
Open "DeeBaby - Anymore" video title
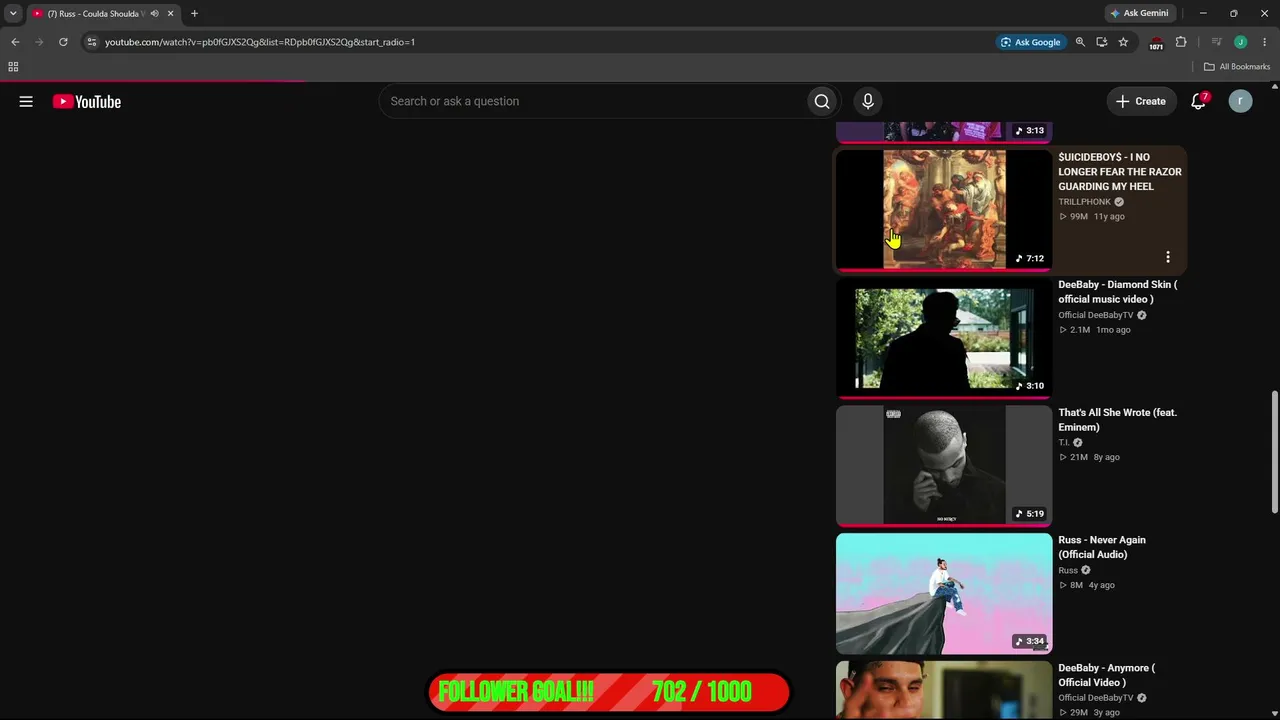pos(1106,675)
